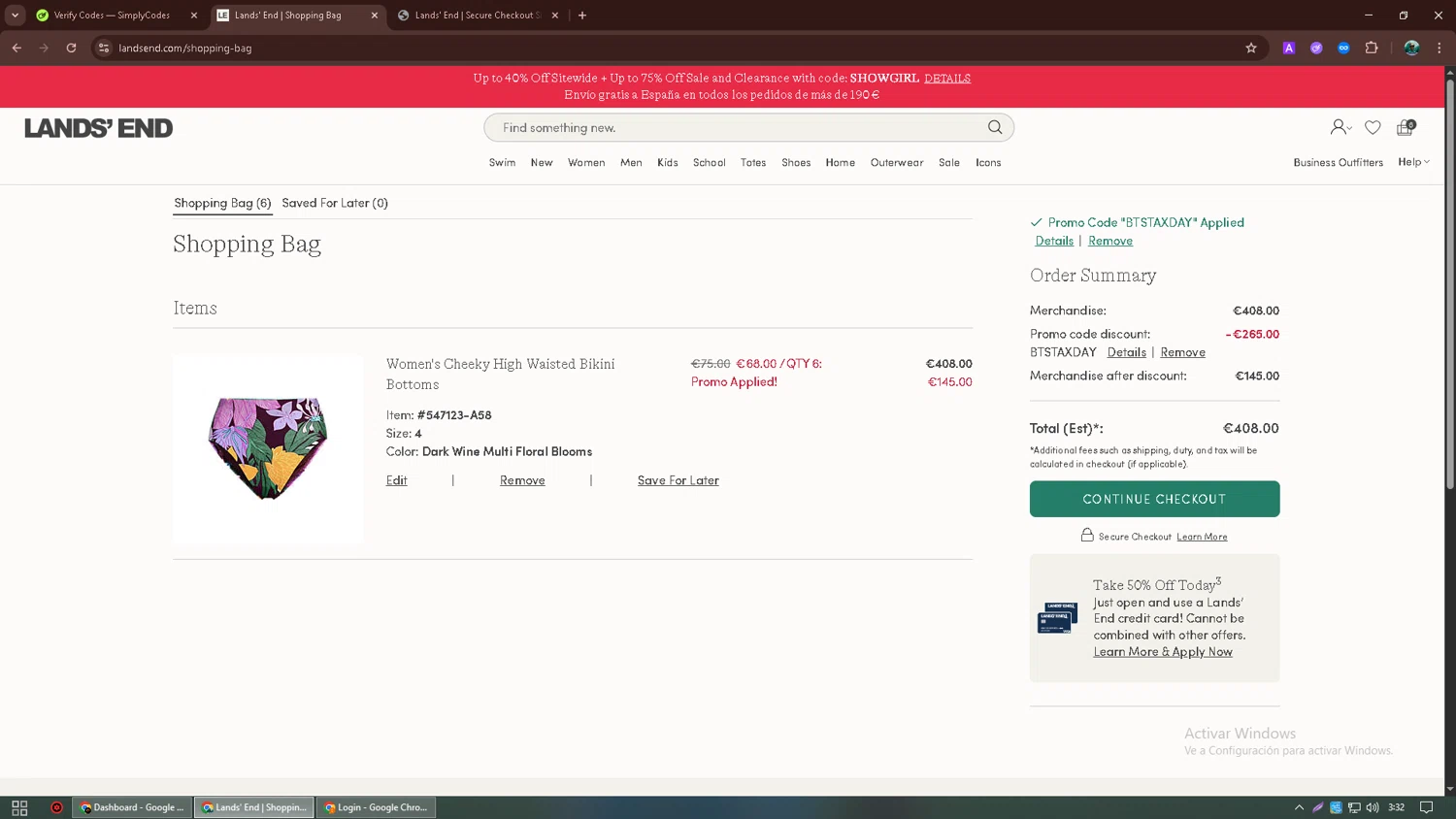This screenshot has width=1456, height=819.
Task: View Details below Promo Code Applied message
Action: [x=1054, y=241]
